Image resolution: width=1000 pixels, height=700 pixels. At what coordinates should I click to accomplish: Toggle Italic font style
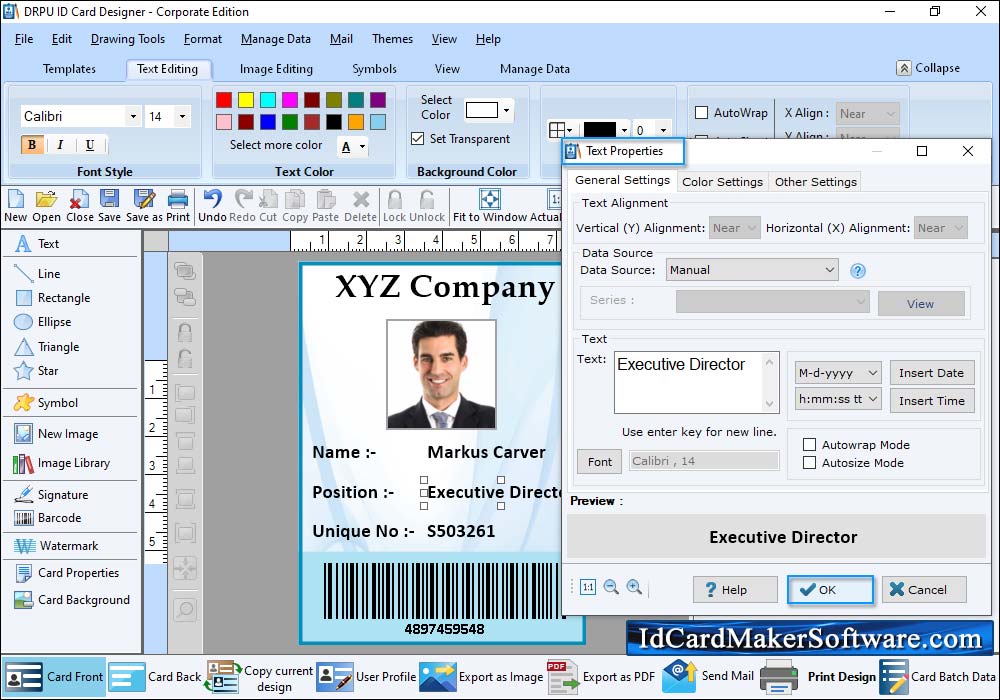coord(60,145)
